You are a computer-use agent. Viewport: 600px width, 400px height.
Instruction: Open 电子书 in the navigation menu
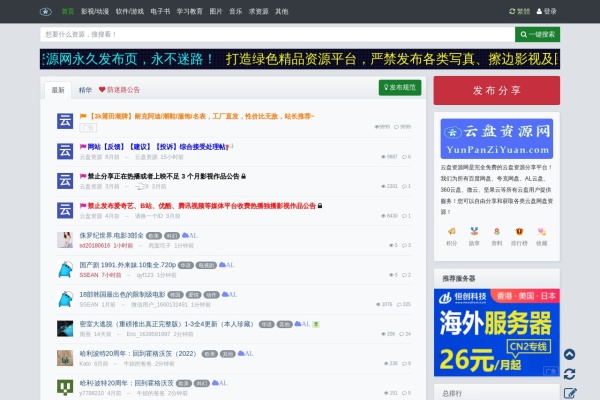(x=160, y=11)
